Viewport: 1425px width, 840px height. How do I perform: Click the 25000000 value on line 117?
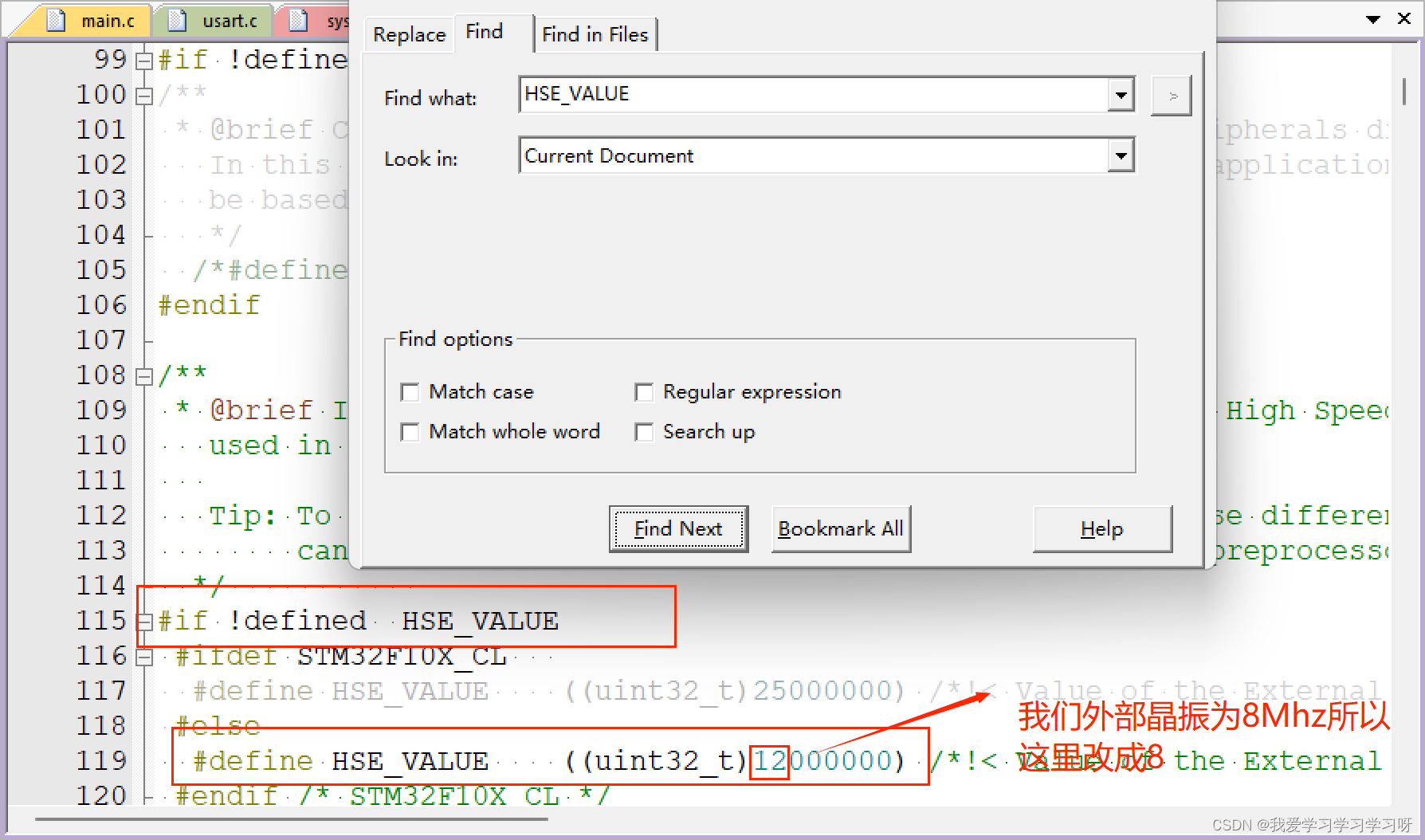[822, 691]
